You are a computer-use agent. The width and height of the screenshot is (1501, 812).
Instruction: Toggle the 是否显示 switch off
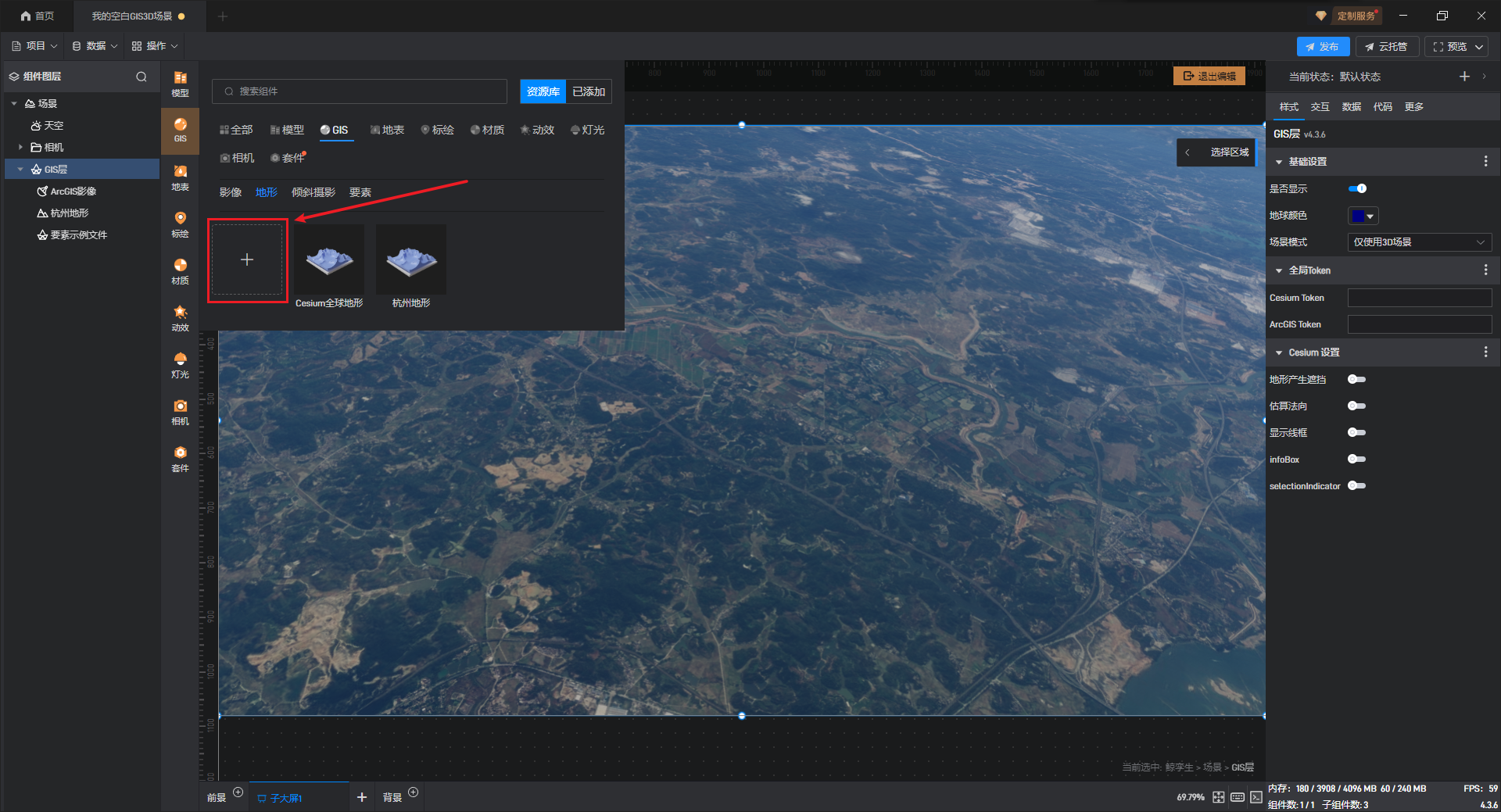1357,188
